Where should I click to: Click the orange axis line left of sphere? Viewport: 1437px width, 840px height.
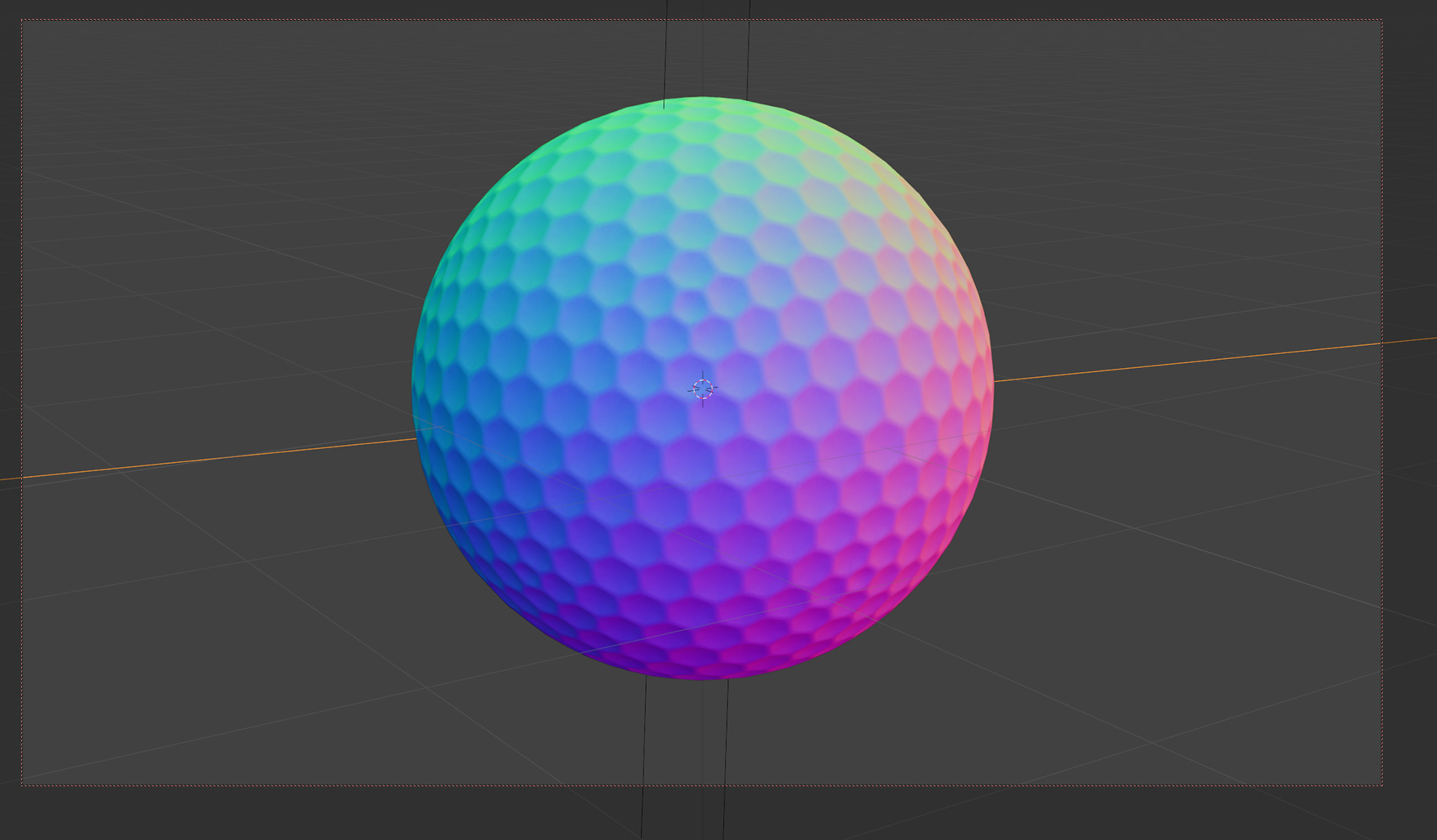(x=225, y=457)
